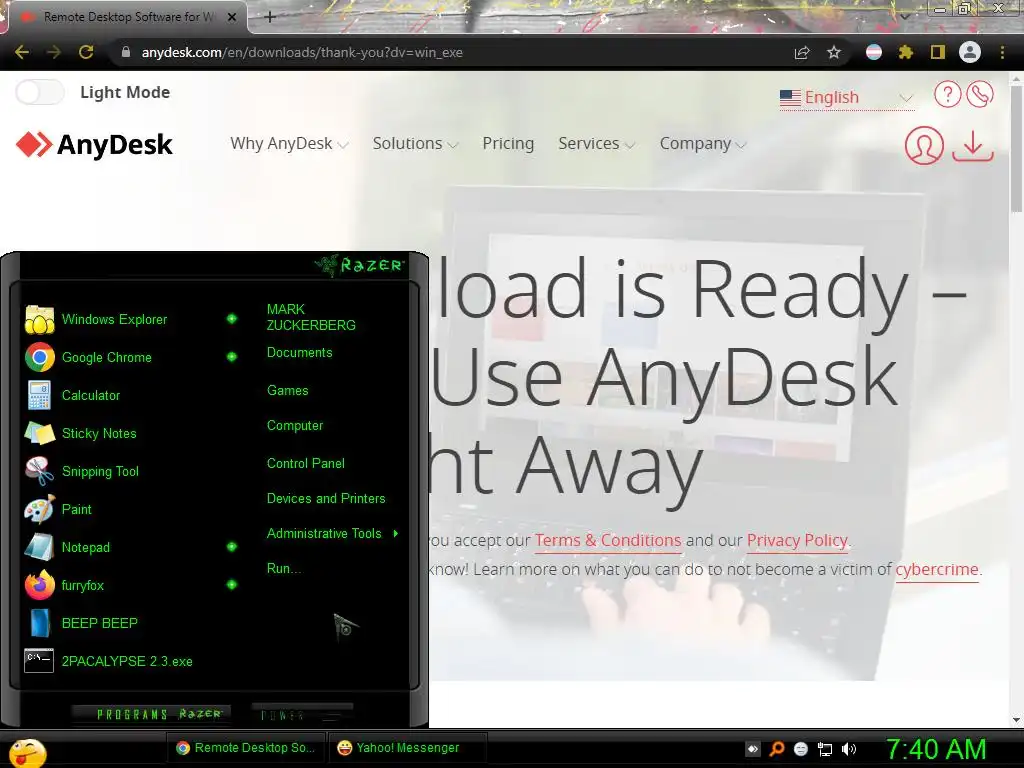Toggle the Light Mode switch

[40, 92]
